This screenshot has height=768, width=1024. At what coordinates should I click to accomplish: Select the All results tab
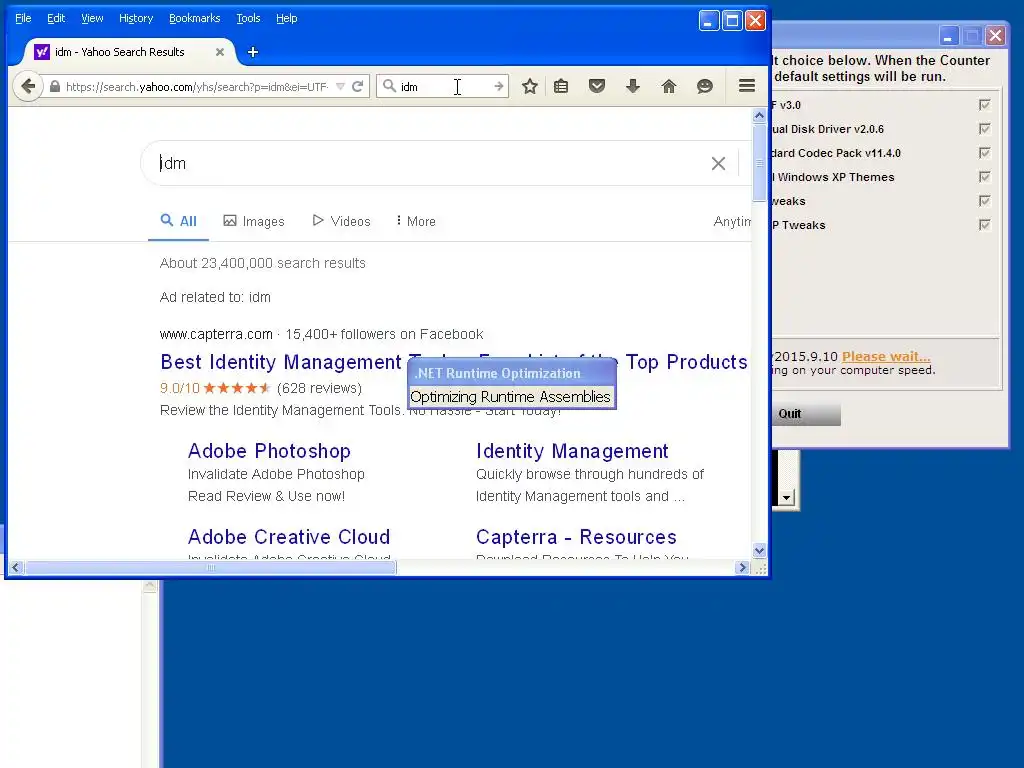(178, 221)
